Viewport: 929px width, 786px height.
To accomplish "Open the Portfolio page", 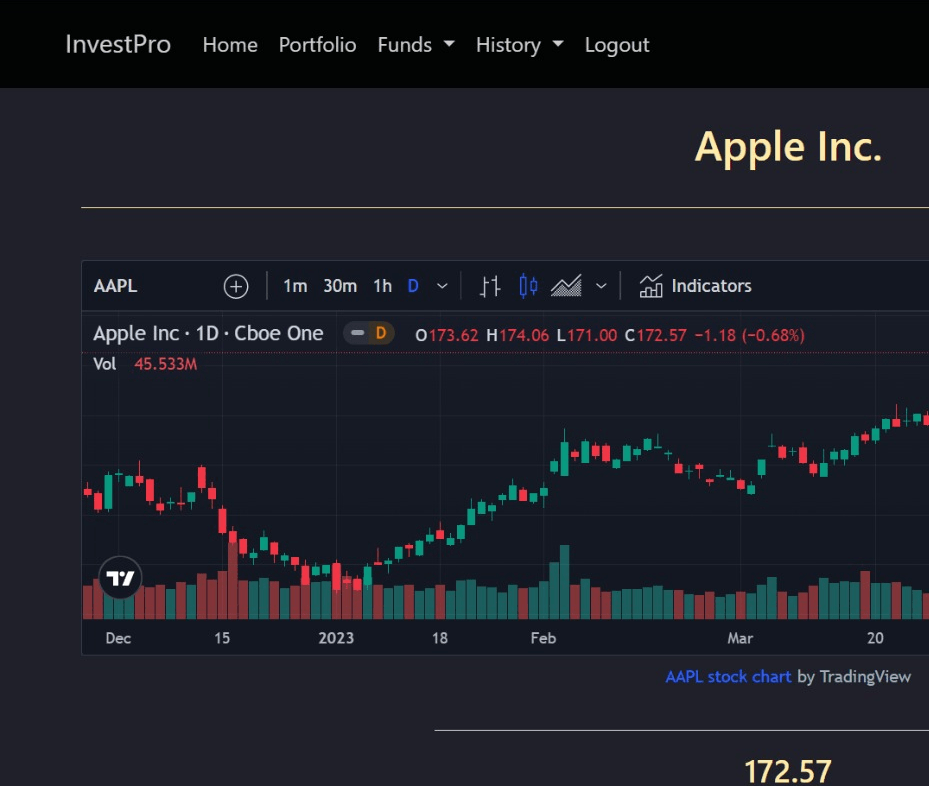I will point(318,45).
